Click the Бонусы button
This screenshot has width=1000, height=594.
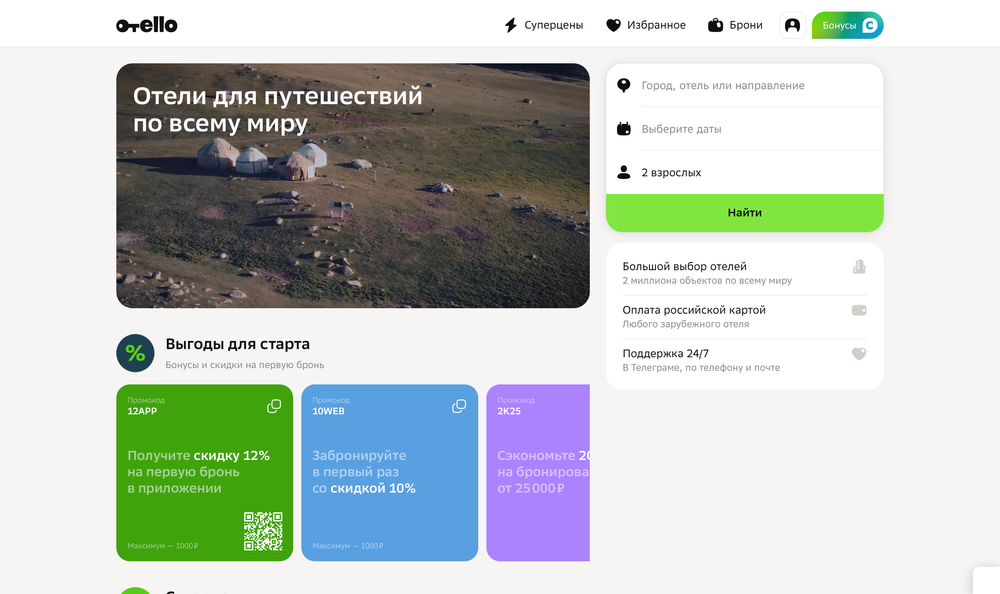pos(848,25)
